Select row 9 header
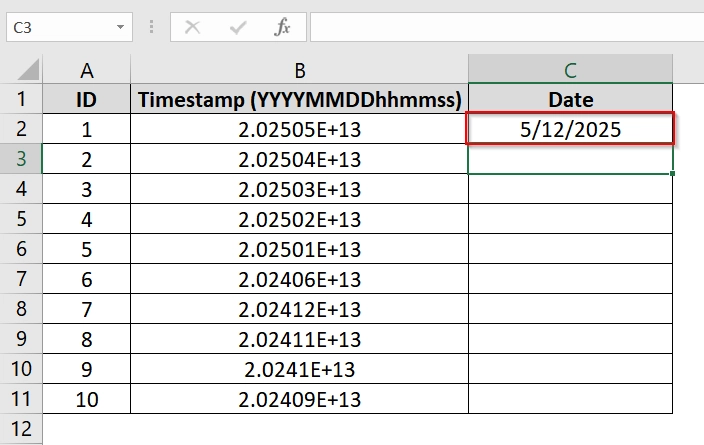The width and height of the screenshot is (704, 445). coord(21,339)
